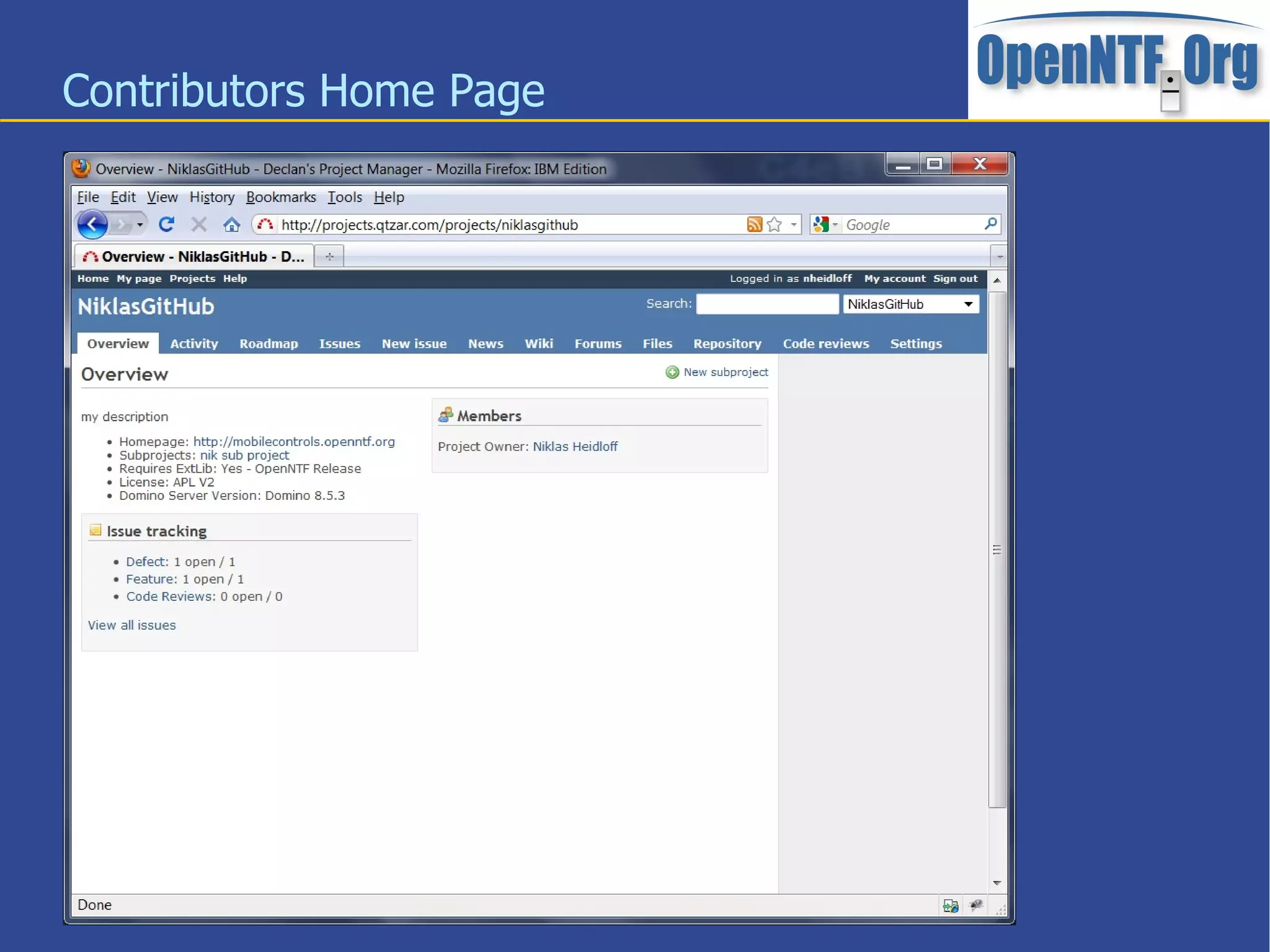Switch to the Repository tab
Viewport: 1270px width, 952px height.
pos(727,344)
